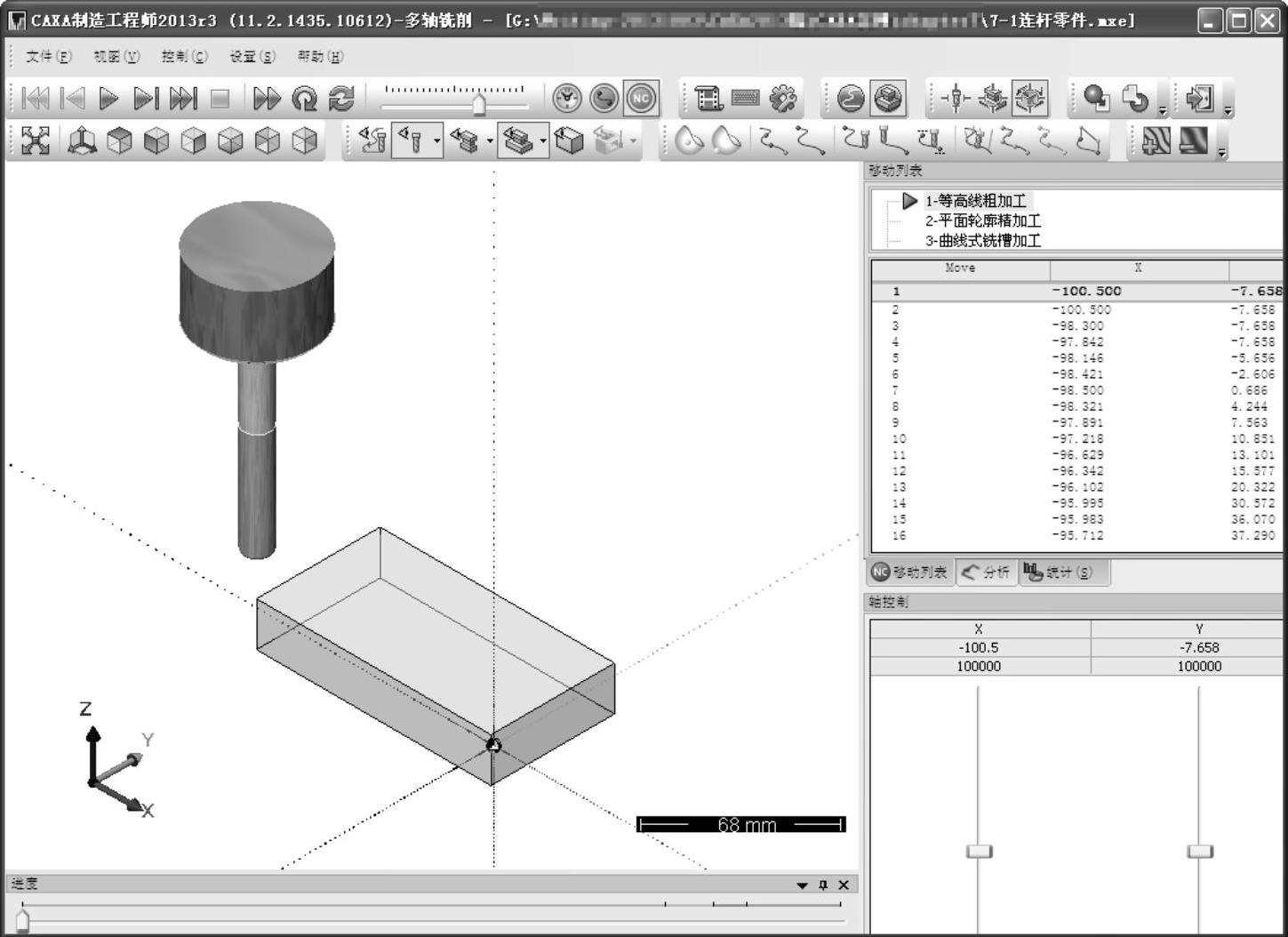
Task: Click the keyboard icon in toolbar
Action: 746,99
